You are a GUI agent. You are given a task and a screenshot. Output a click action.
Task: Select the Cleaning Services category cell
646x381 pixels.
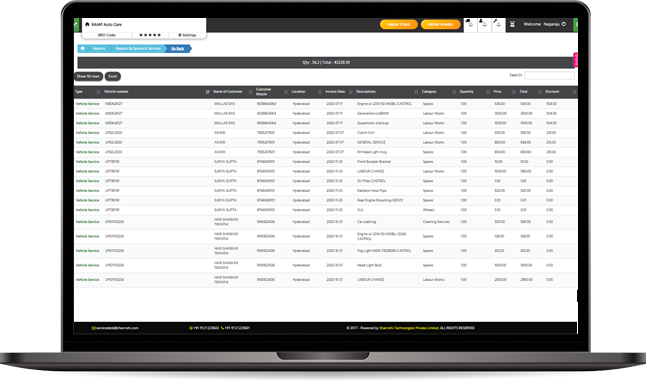click(436, 222)
